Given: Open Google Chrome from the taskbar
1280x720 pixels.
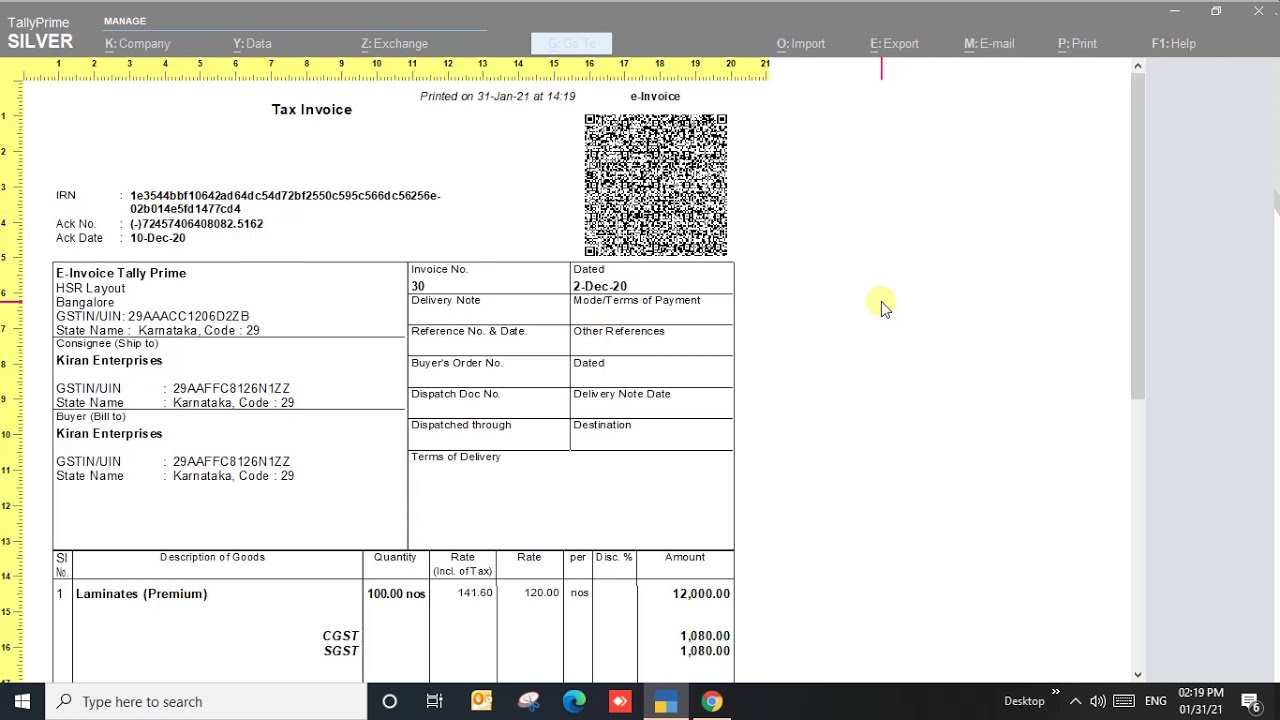Looking at the screenshot, I should (712, 702).
